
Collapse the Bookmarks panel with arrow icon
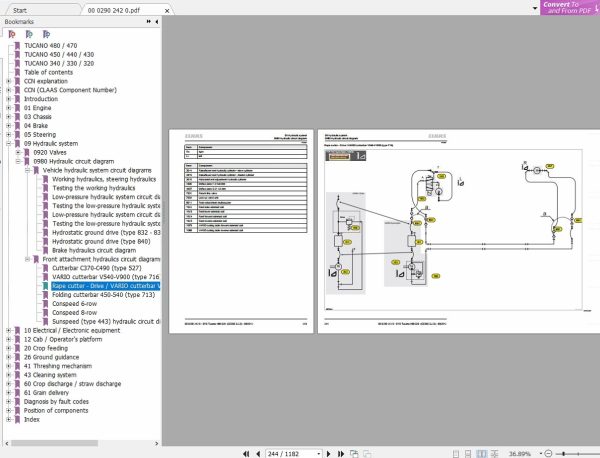[155, 21]
